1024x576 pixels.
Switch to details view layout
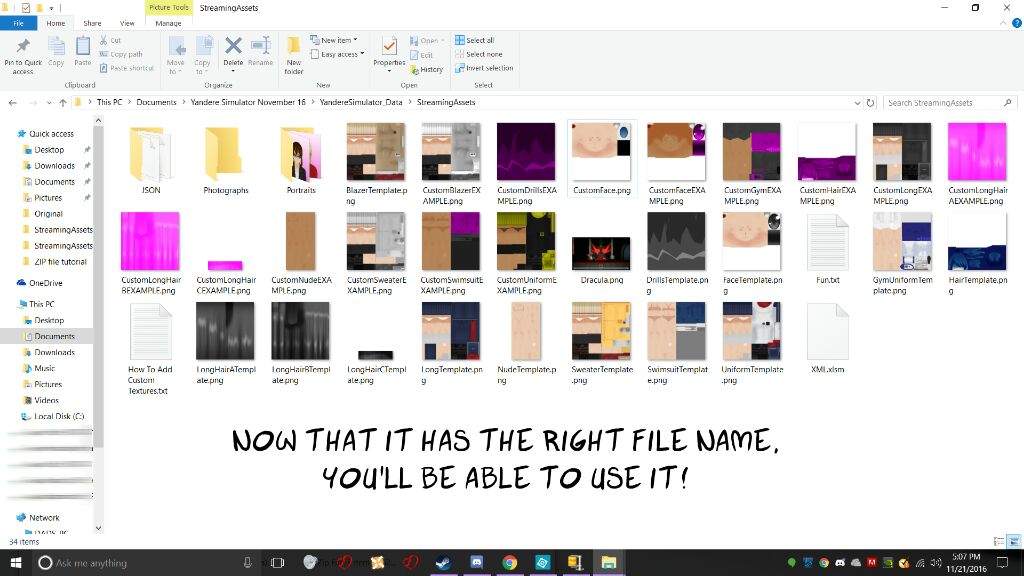click(999, 541)
